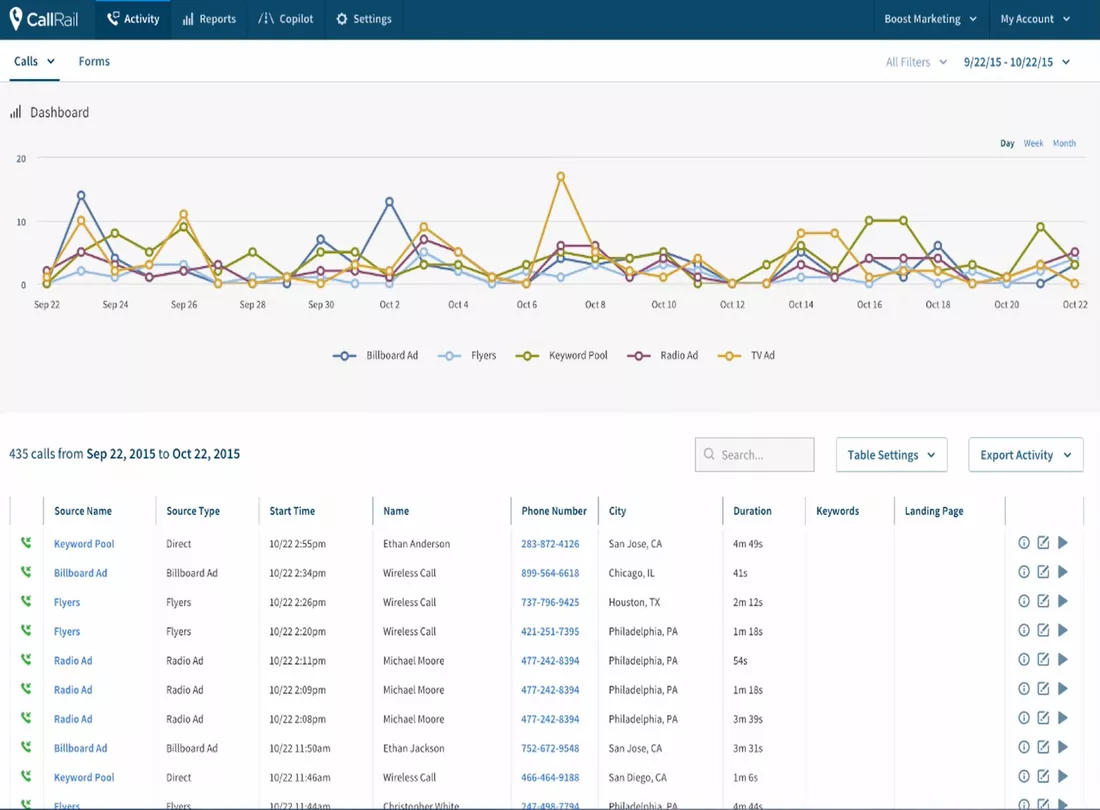This screenshot has width=1100, height=810.
Task: Click edit icon on San Diego call row
Action: [x=1043, y=776]
